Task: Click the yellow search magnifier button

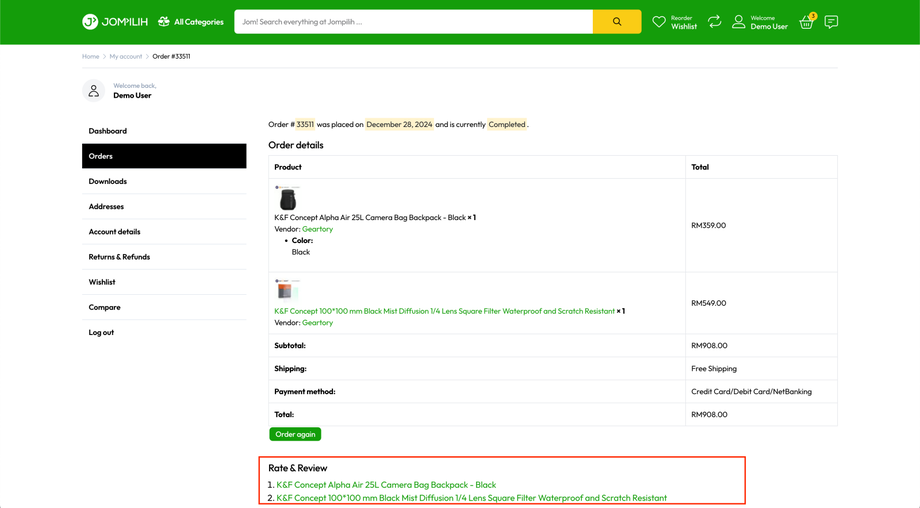Action: (616, 21)
